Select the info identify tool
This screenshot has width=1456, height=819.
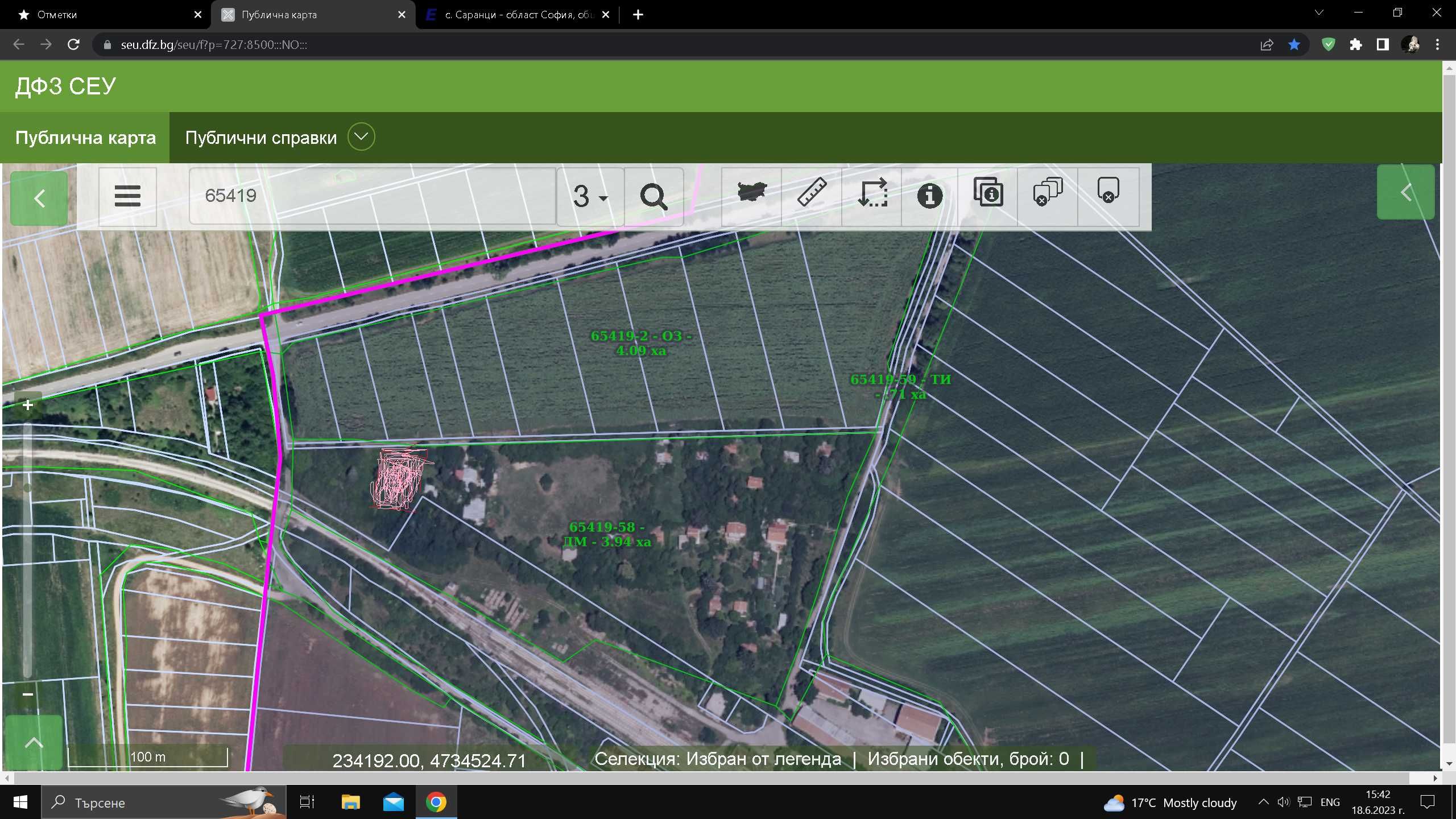[x=930, y=196]
